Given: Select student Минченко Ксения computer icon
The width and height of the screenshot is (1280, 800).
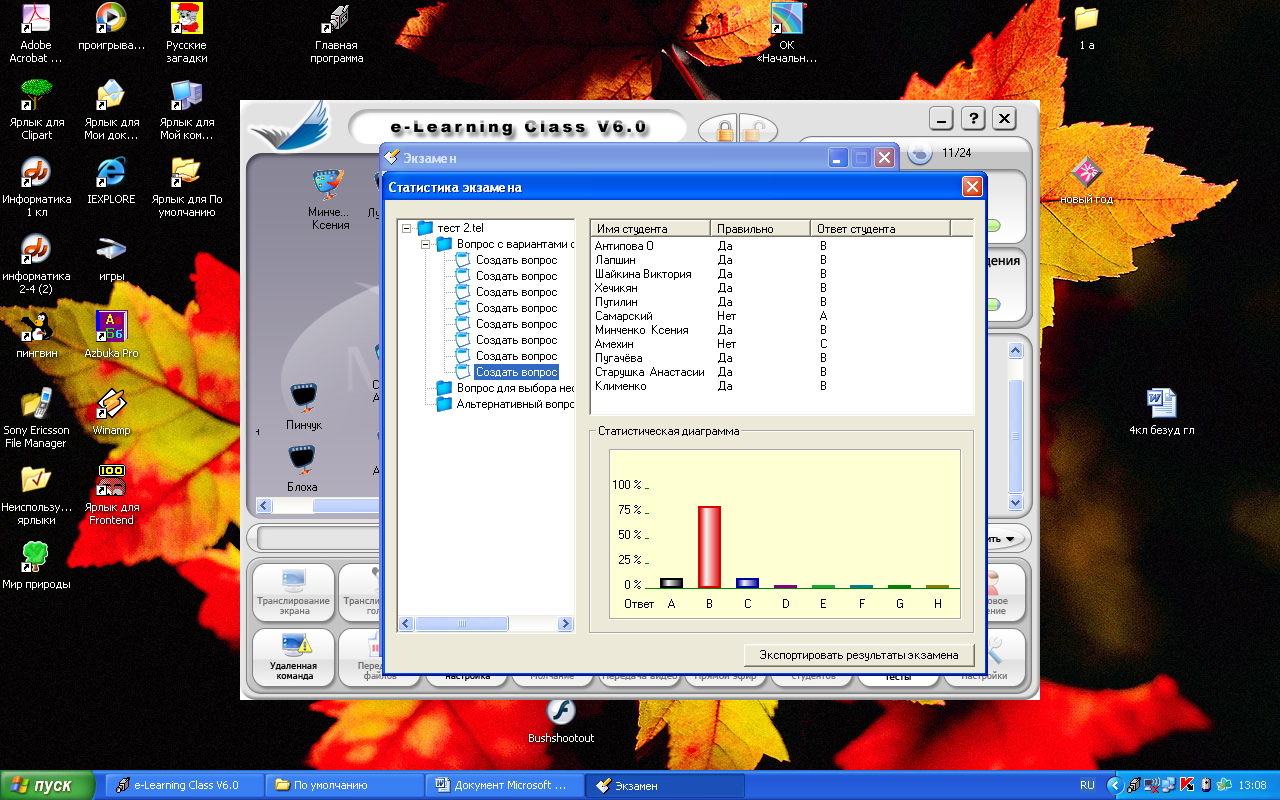Looking at the screenshot, I should pyautogui.click(x=329, y=198).
